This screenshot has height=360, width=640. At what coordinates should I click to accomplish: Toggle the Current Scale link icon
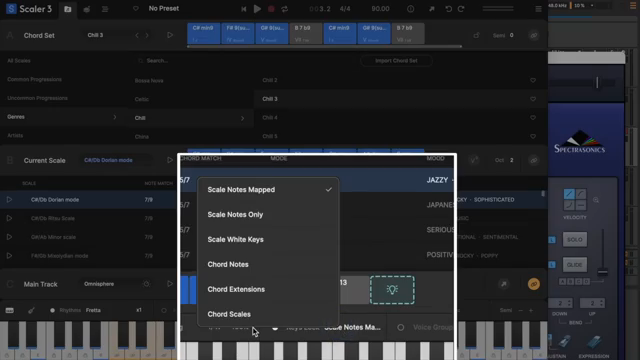(533, 160)
